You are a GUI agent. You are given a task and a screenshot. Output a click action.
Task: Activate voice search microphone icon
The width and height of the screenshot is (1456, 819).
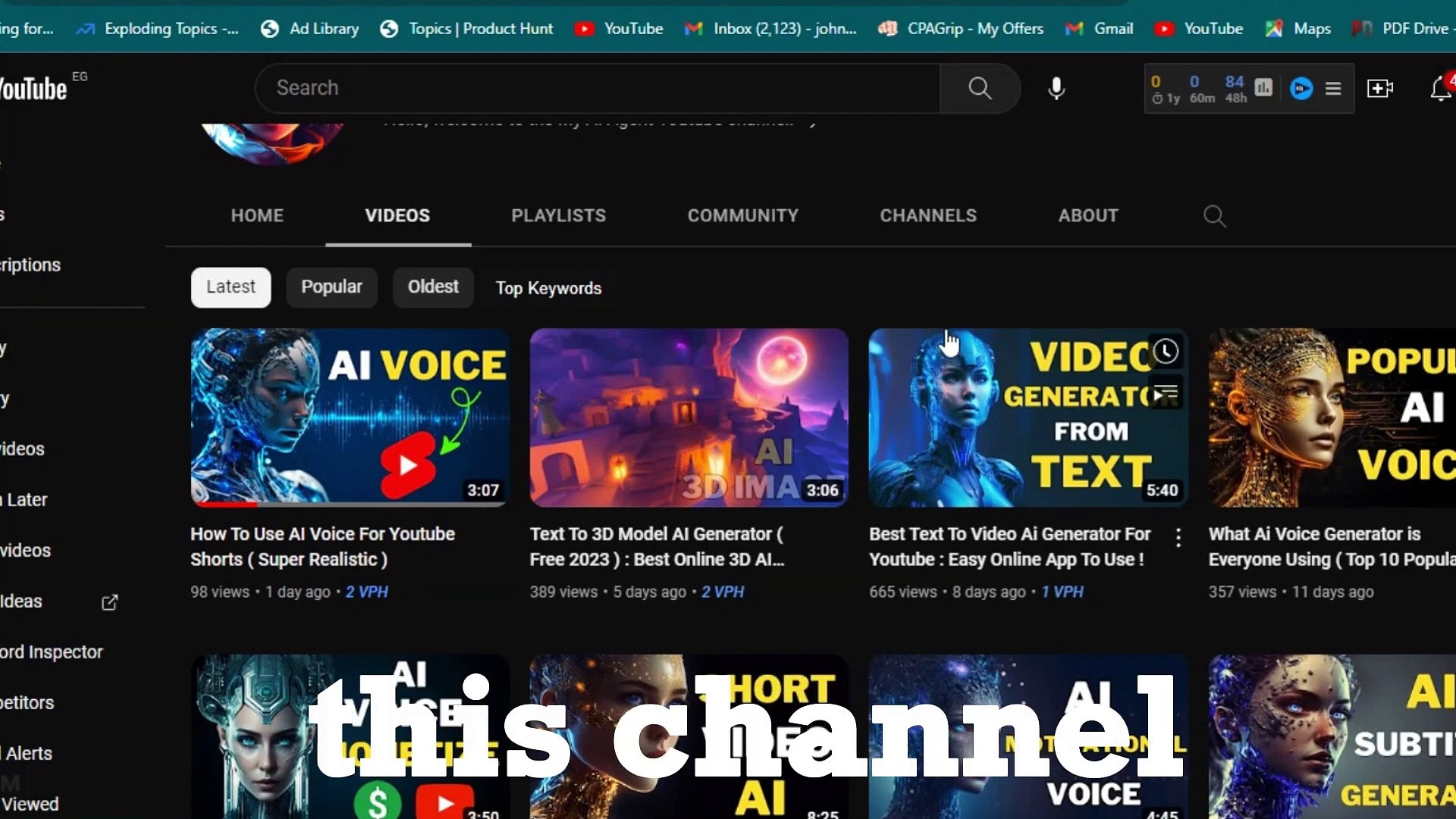(1056, 88)
